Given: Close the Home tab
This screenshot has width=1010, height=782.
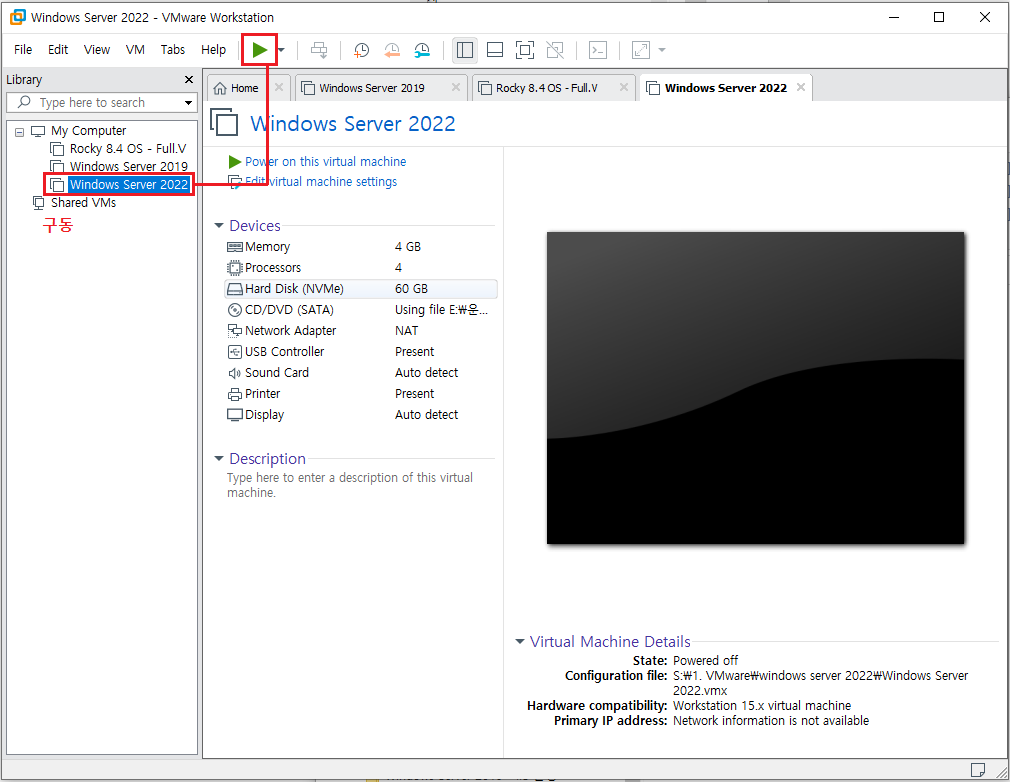Looking at the screenshot, I should (279, 87).
